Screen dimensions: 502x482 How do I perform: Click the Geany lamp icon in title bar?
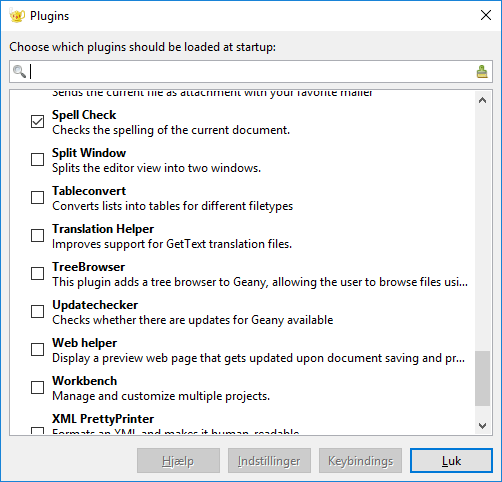tap(17, 16)
